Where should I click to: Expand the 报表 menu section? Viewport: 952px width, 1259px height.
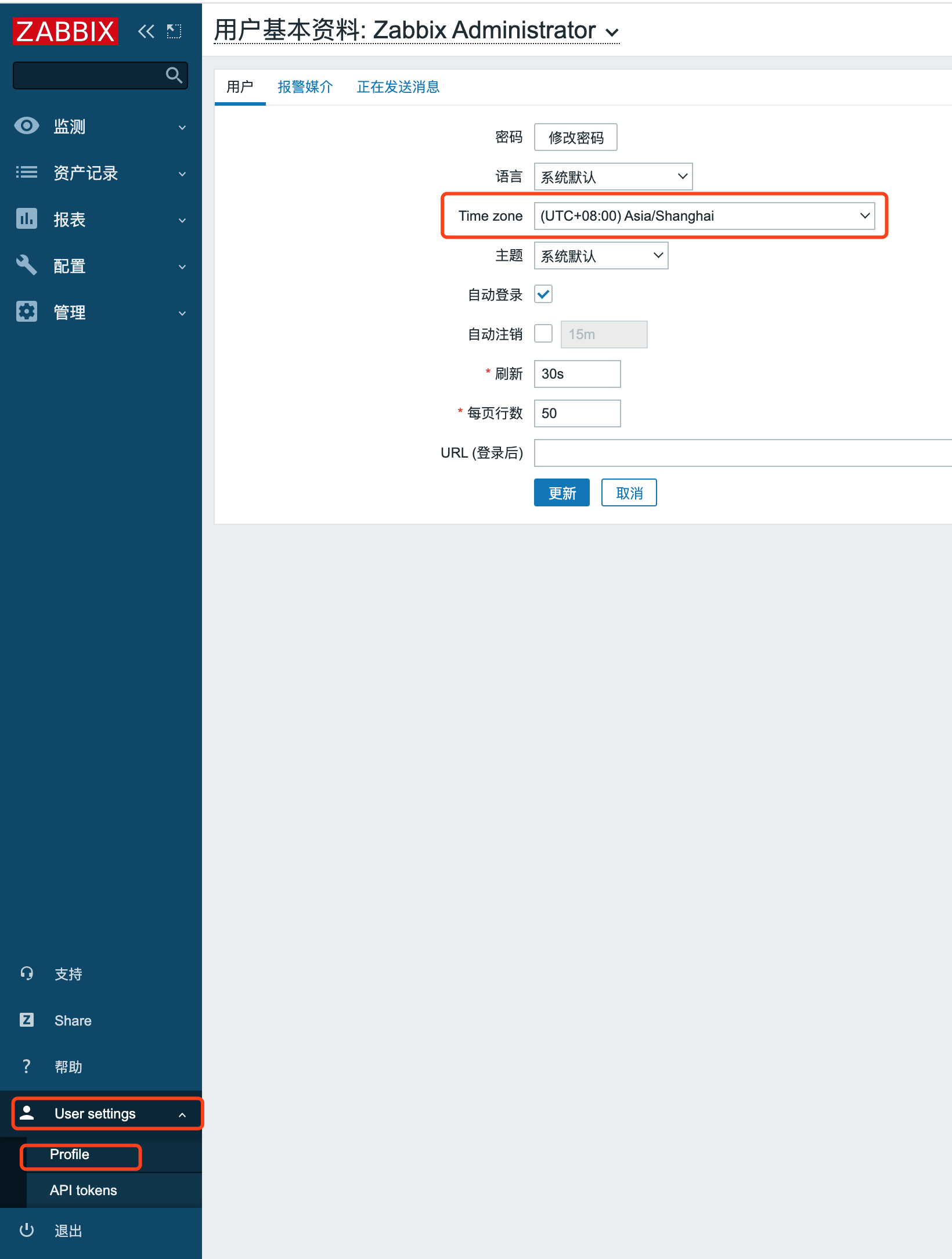182,220
